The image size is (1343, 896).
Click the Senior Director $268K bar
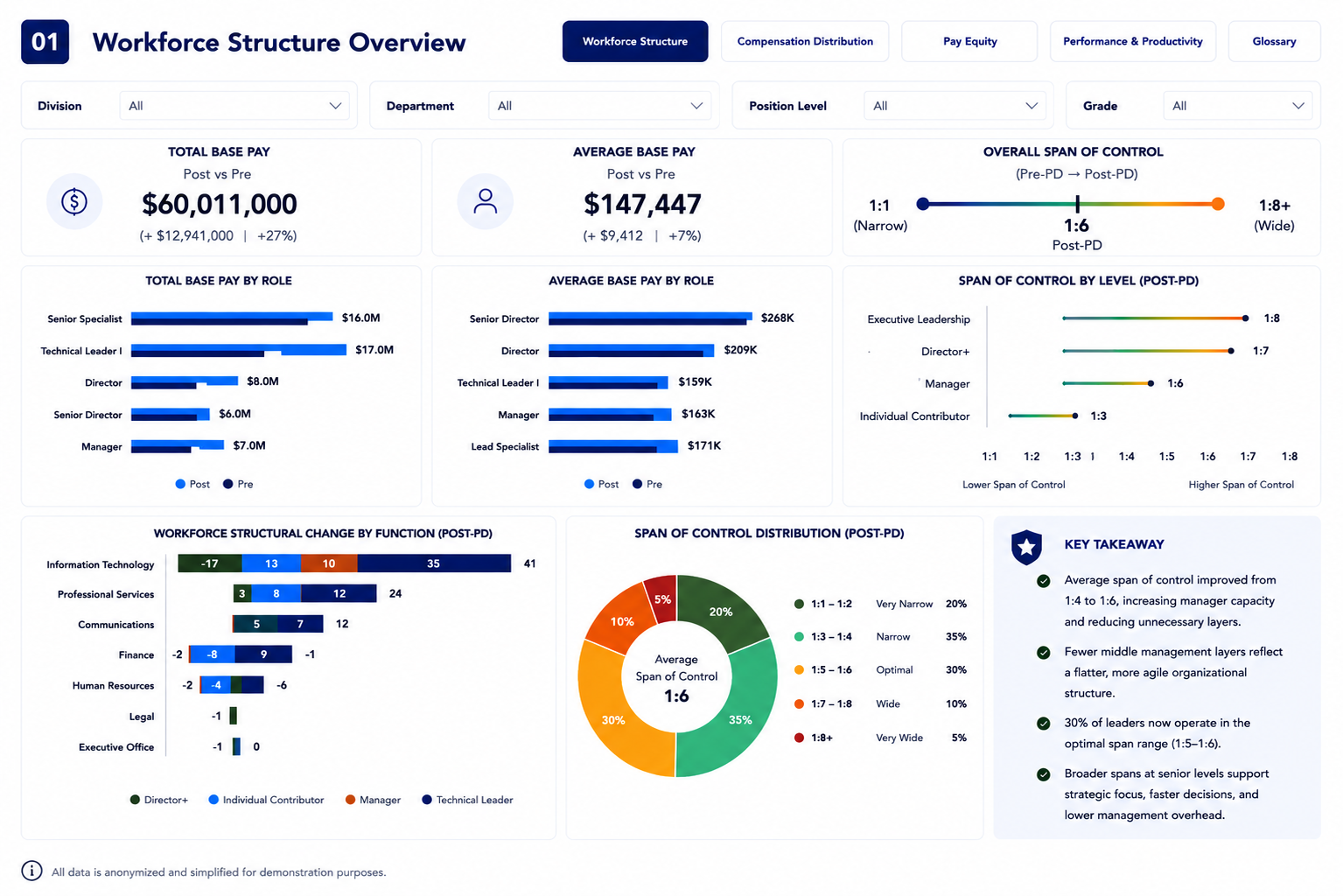[x=650, y=318]
